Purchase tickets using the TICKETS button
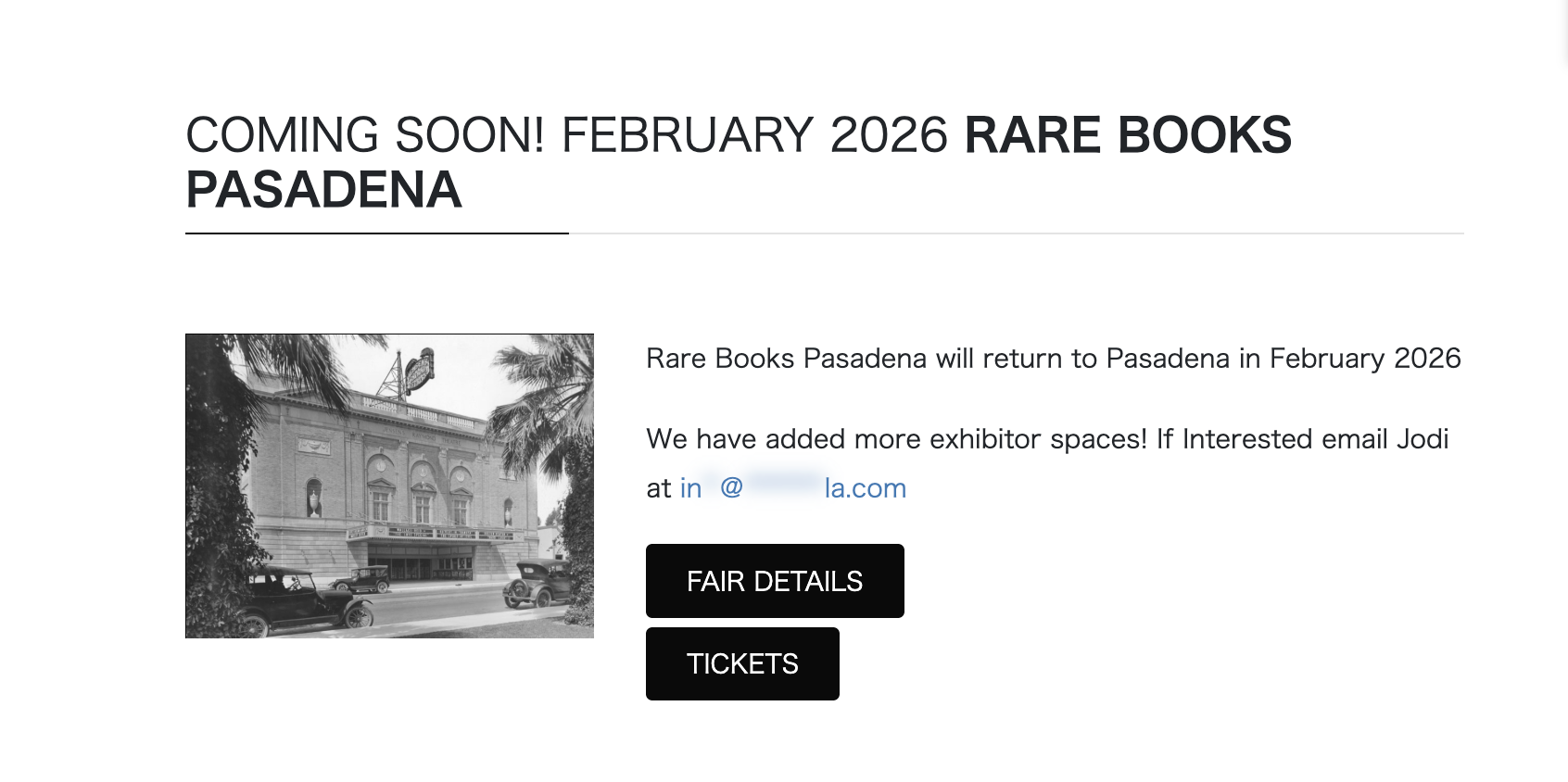1568x782 pixels. click(742, 663)
